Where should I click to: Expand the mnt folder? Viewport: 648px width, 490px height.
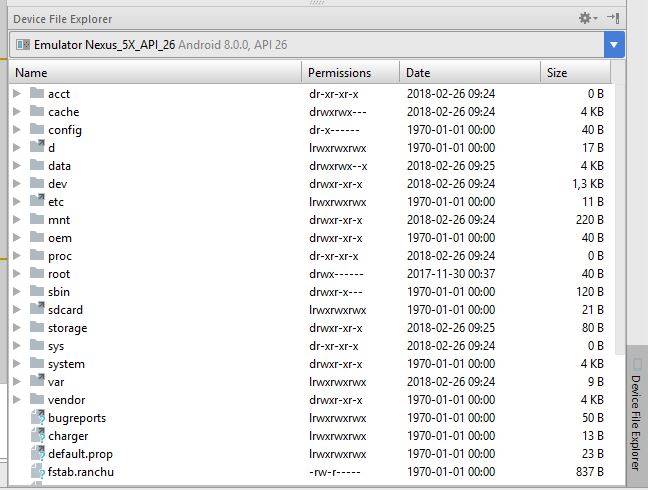pyautogui.click(x=17, y=219)
